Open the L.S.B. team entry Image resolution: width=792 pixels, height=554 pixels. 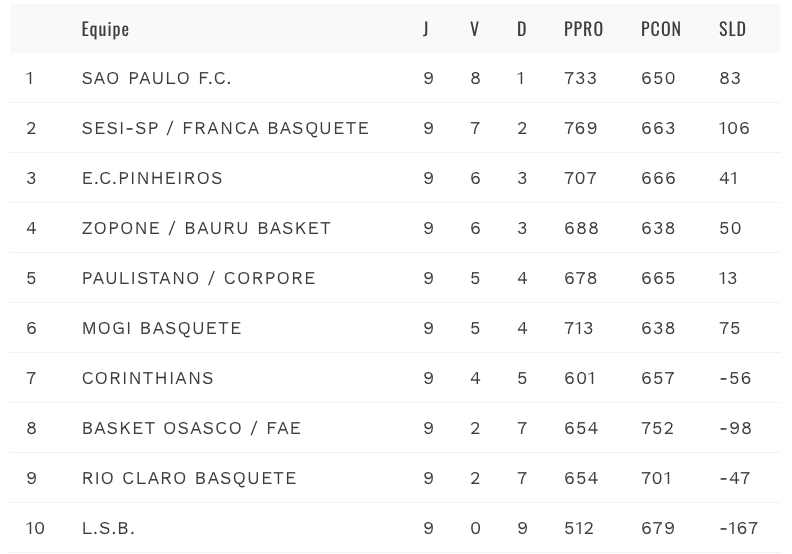point(108,528)
